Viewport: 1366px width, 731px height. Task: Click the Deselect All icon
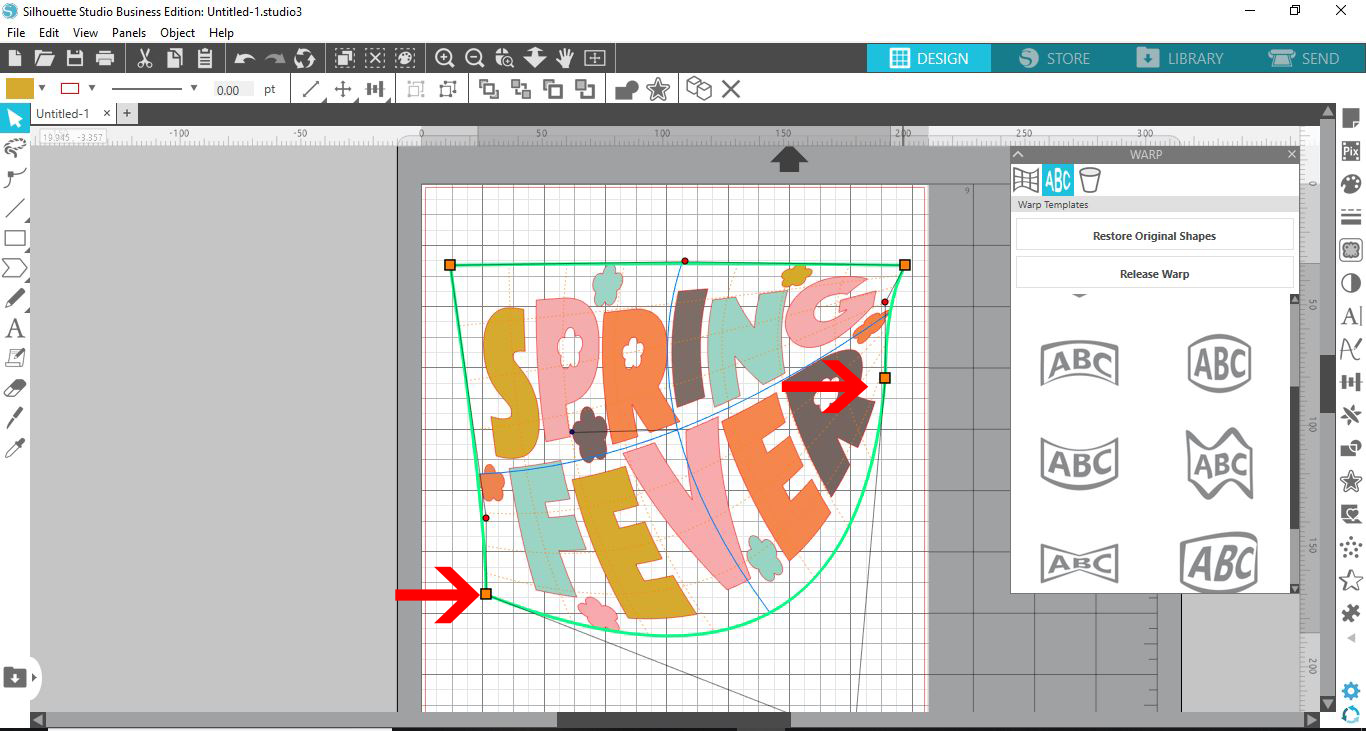point(375,58)
